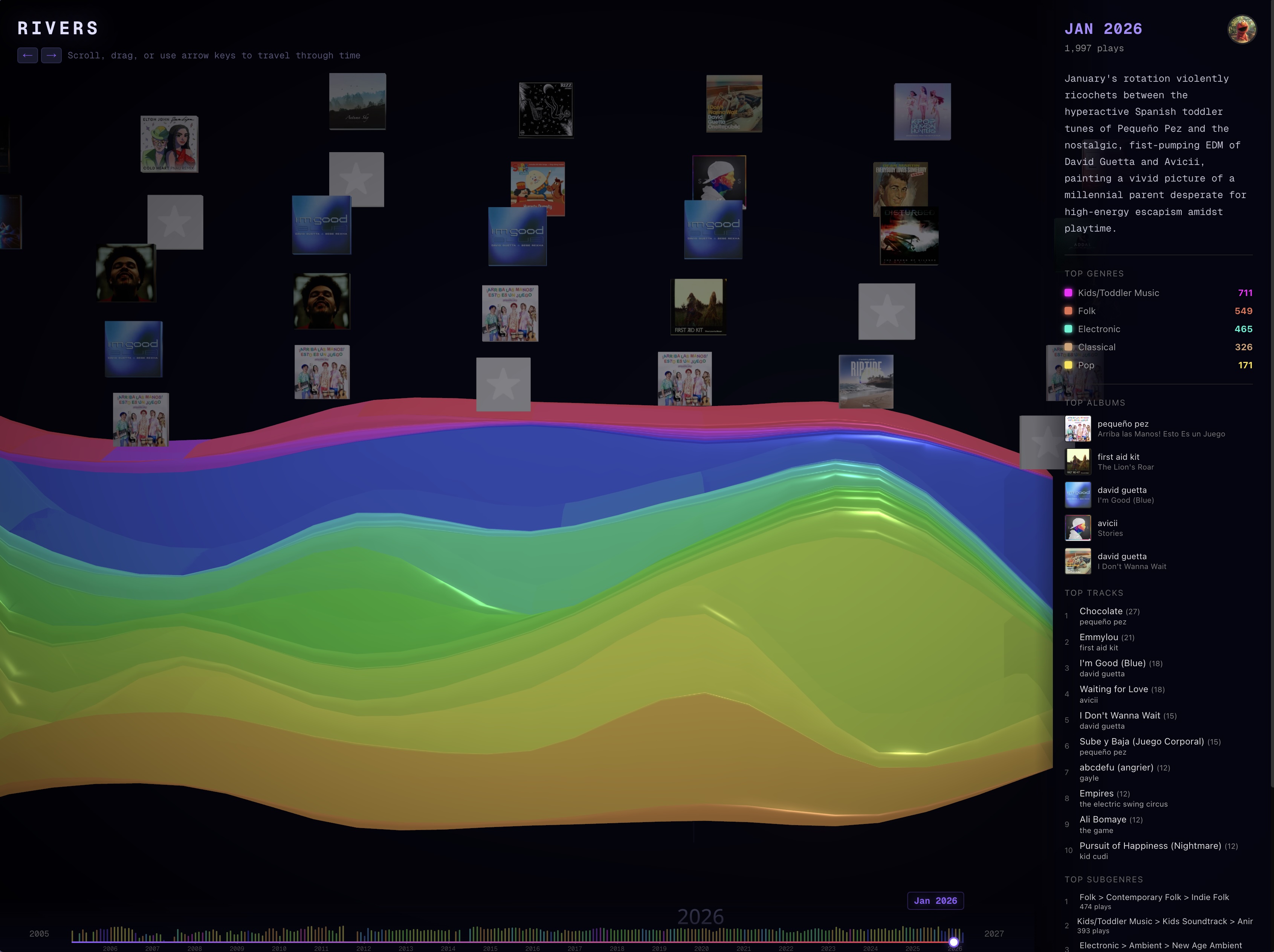Click the Elton John Cold Heart album cover
This screenshot has height=952, width=1274.
coord(170,144)
